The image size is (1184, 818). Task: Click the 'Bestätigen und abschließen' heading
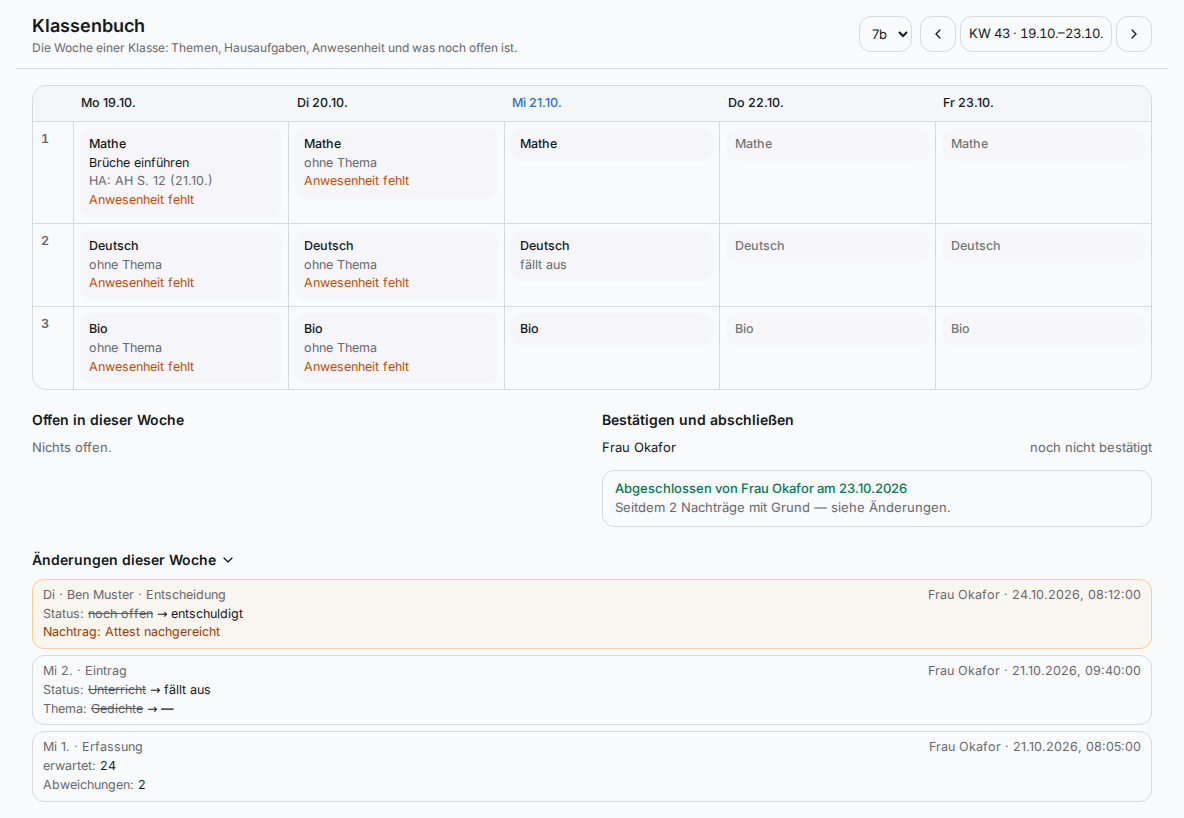[x=698, y=420]
